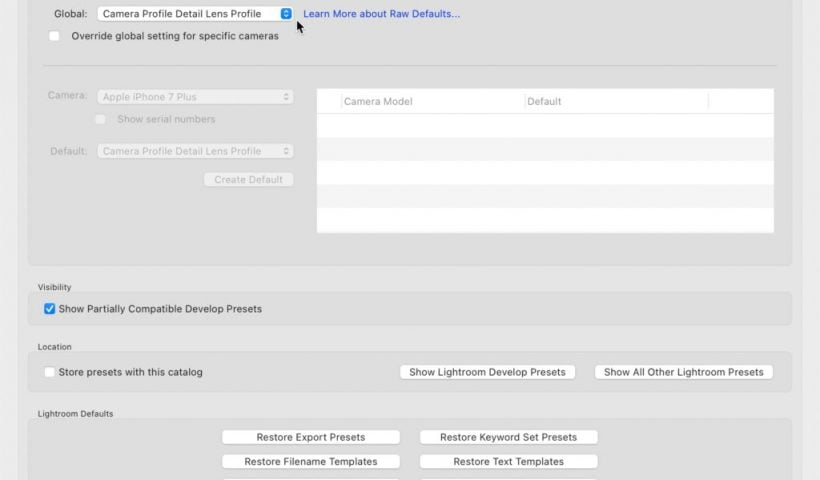Enable Override global setting for specific cameras
Screen dimensions: 820x480
54,36
